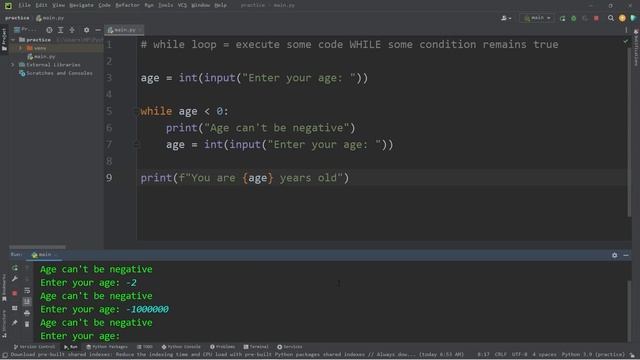This screenshot has height=360, width=640.
Task: Toggle the Structure side tool button
Action: [x=4, y=324]
